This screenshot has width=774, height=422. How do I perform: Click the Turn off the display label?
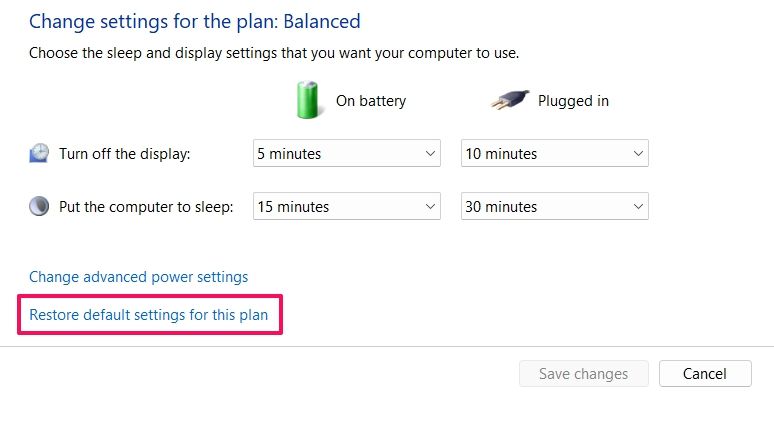(124, 154)
